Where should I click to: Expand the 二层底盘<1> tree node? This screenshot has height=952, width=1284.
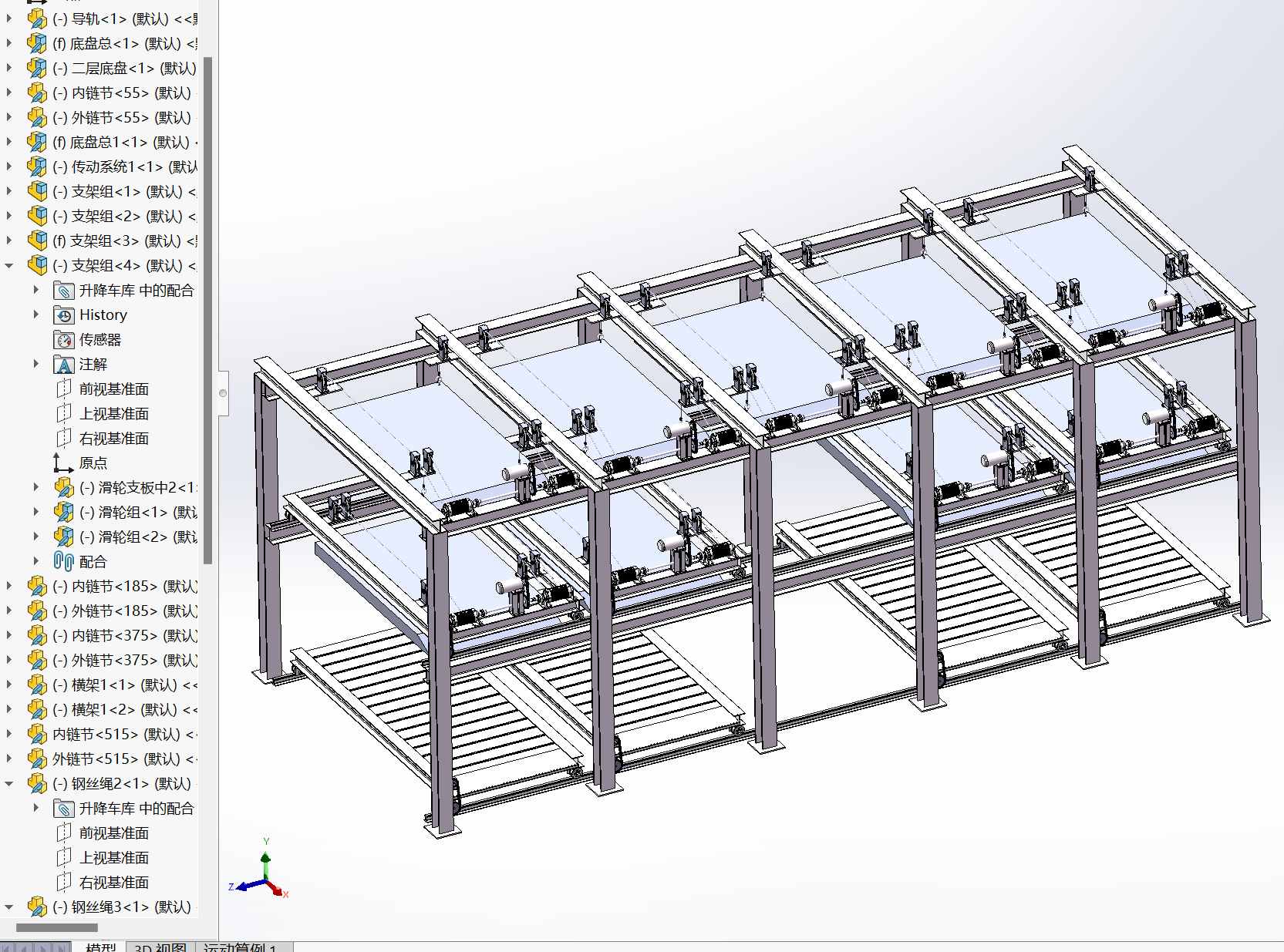9,68
